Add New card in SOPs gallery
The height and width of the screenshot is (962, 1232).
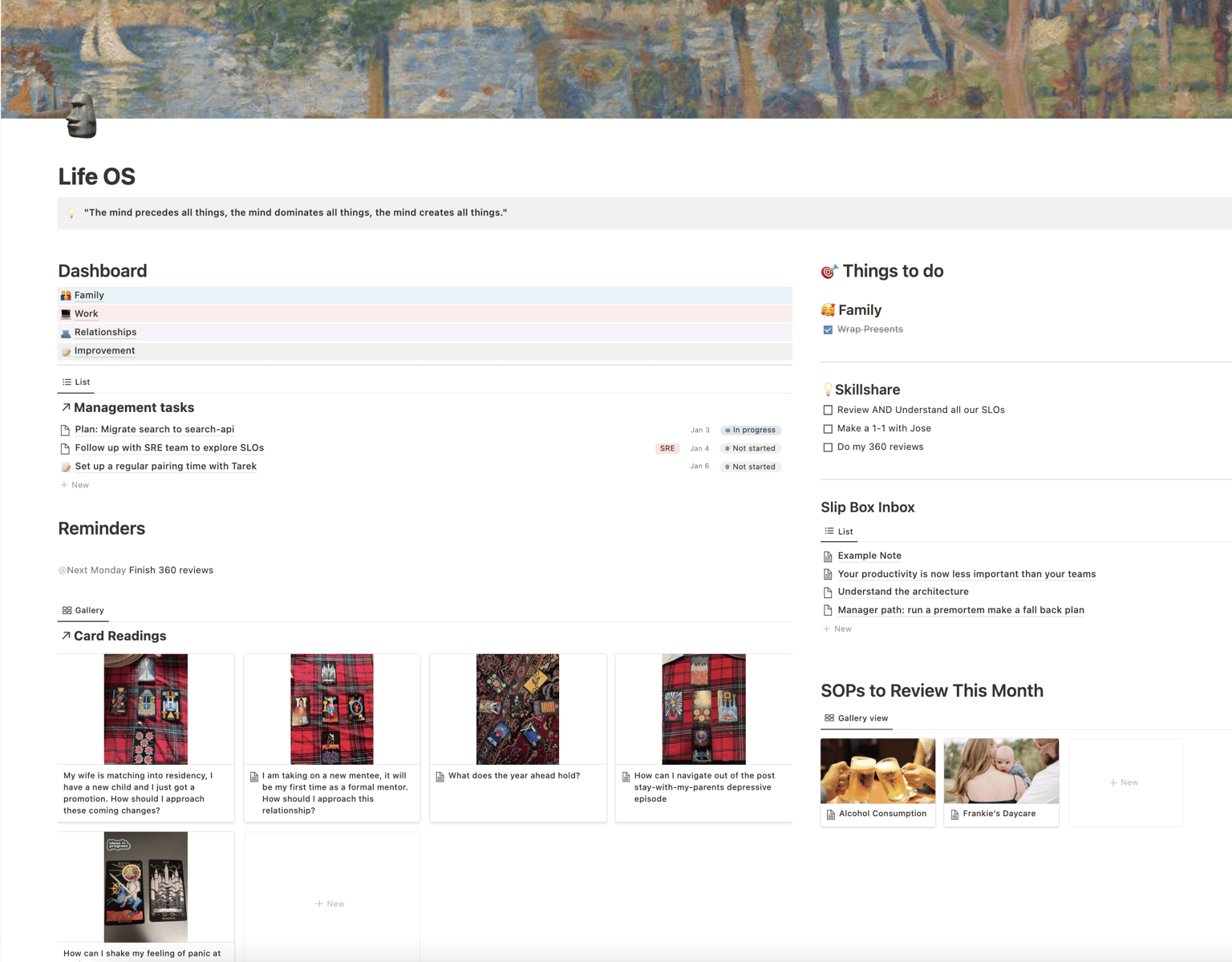click(1125, 782)
